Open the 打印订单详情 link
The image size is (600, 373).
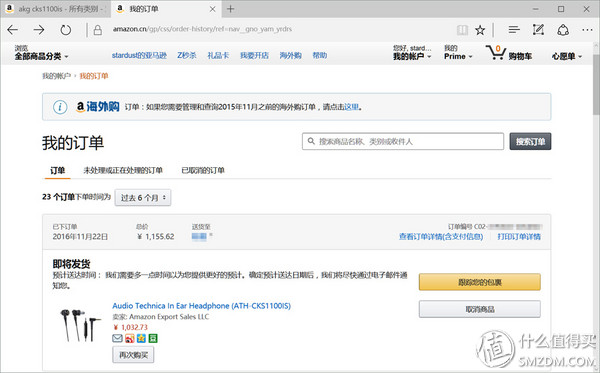(519, 237)
